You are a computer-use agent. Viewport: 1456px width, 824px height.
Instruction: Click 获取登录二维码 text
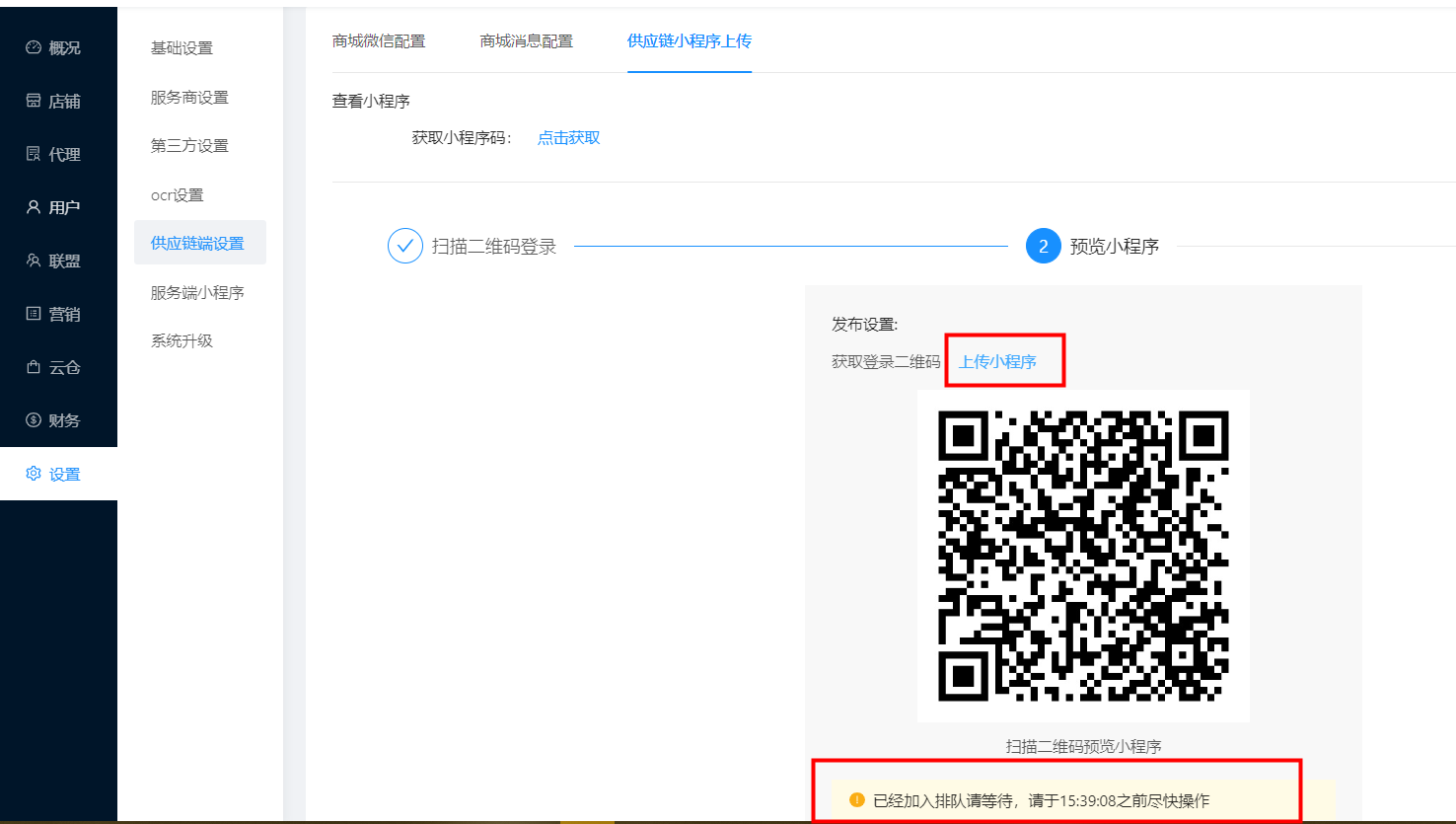(x=886, y=362)
